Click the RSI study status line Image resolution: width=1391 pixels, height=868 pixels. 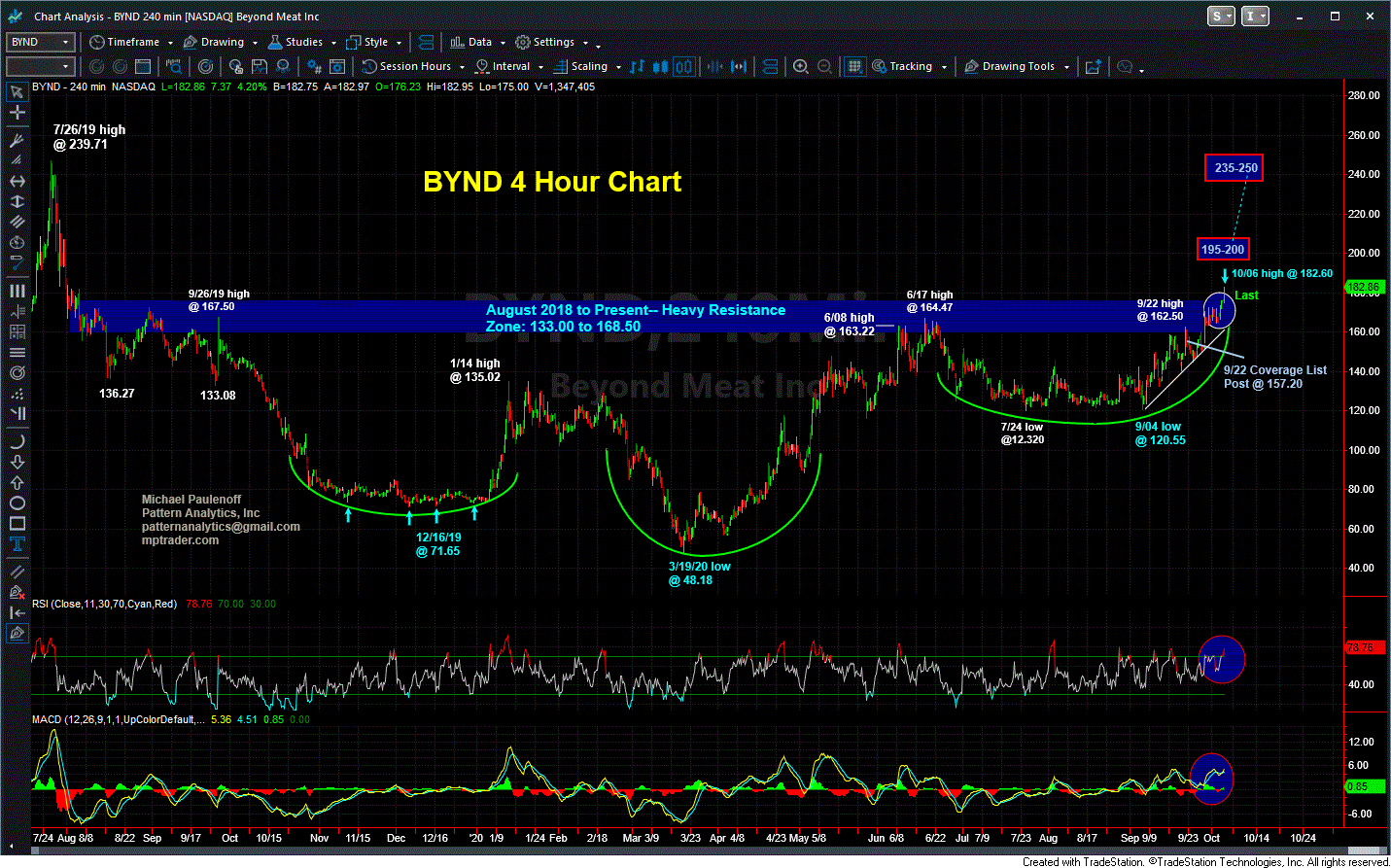pyautogui.click(x=155, y=604)
